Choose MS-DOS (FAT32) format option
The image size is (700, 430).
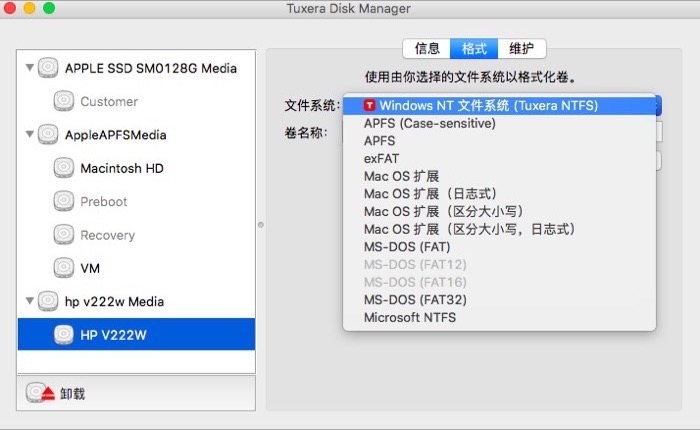click(x=415, y=299)
